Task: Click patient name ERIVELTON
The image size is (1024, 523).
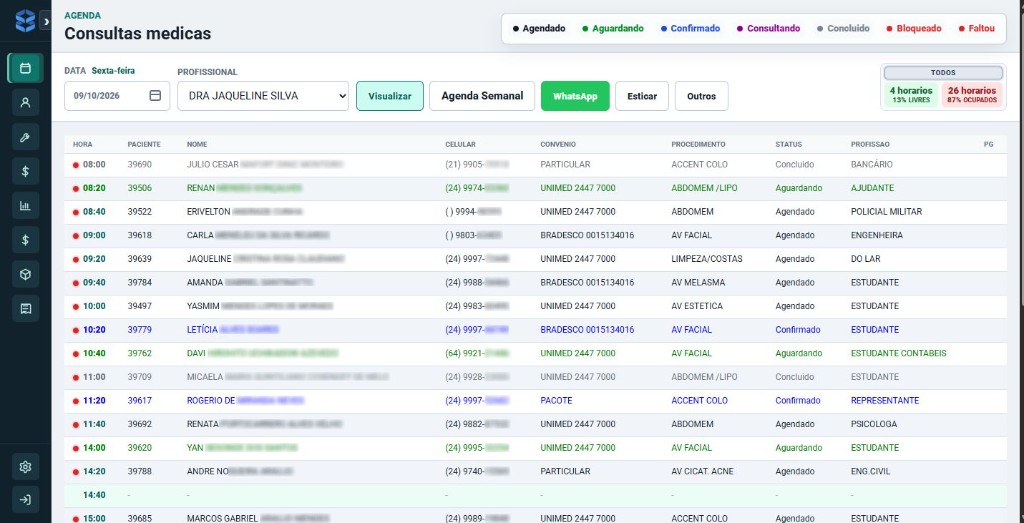Action: pos(209,212)
